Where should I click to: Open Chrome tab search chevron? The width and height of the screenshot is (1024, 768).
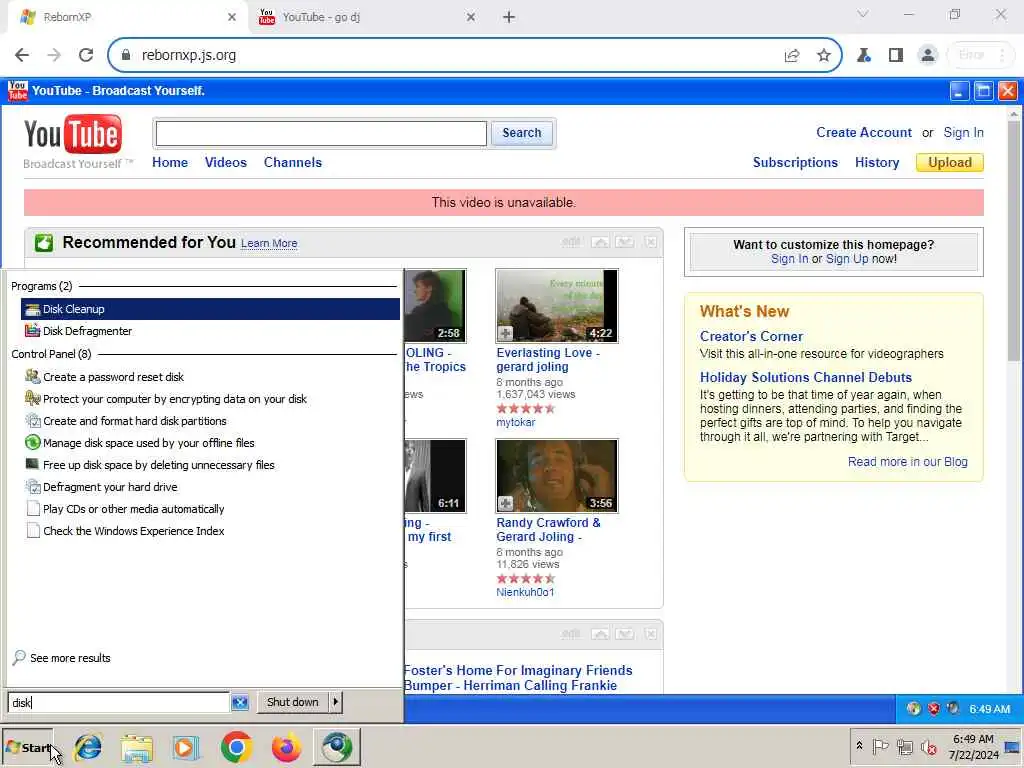[x=862, y=14]
